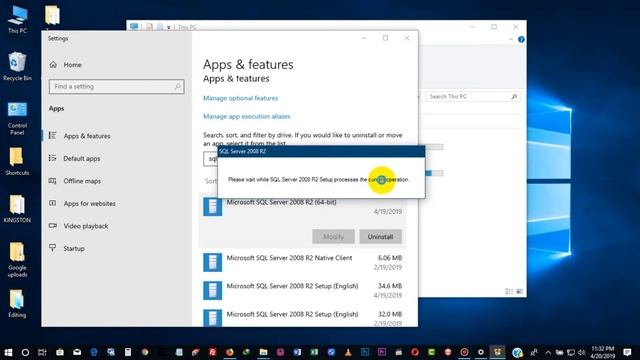Launch Google Chrome from taskbar

tap(145, 352)
